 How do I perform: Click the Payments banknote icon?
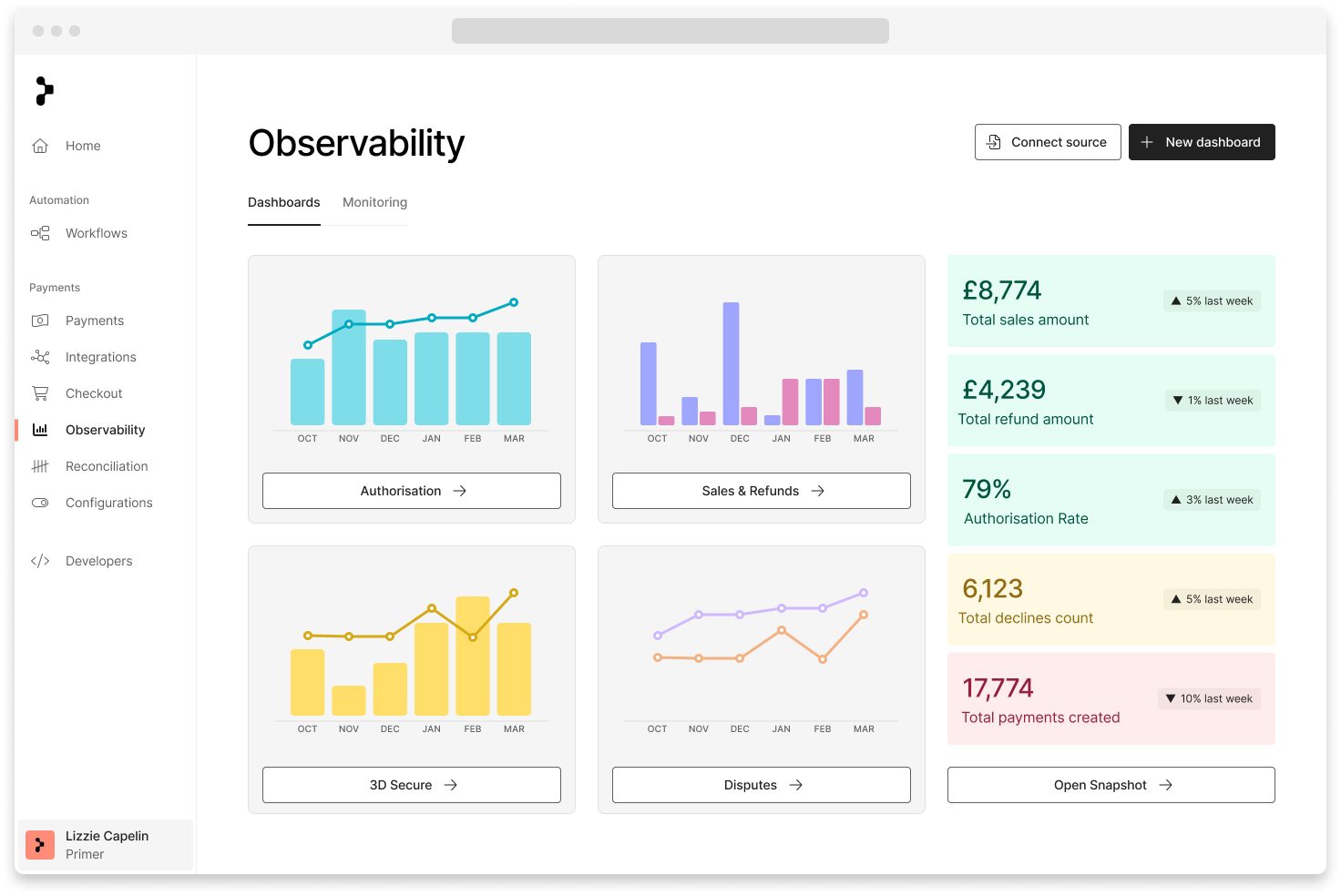[40, 321]
